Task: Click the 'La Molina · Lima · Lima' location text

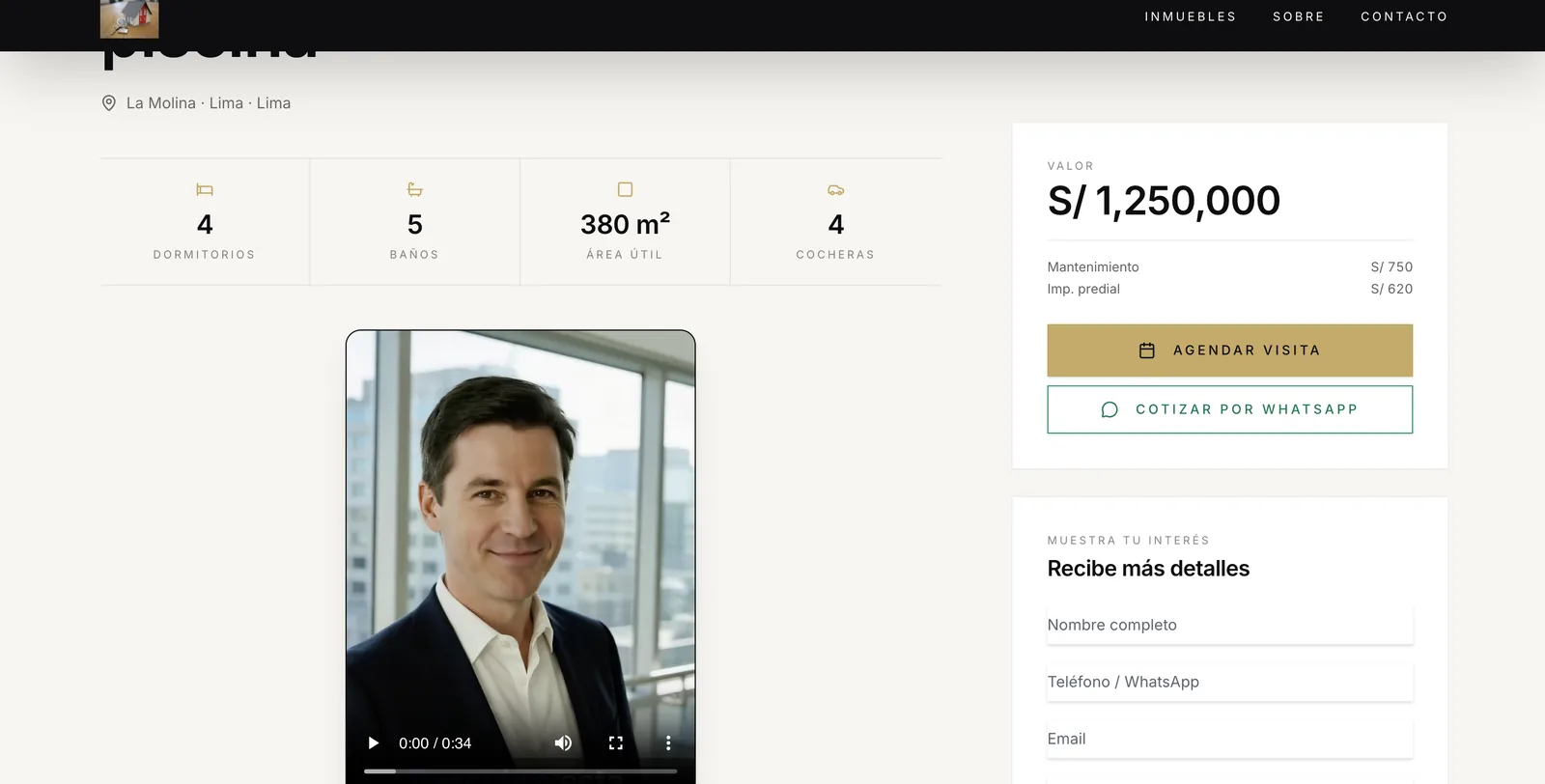Action: [x=209, y=103]
